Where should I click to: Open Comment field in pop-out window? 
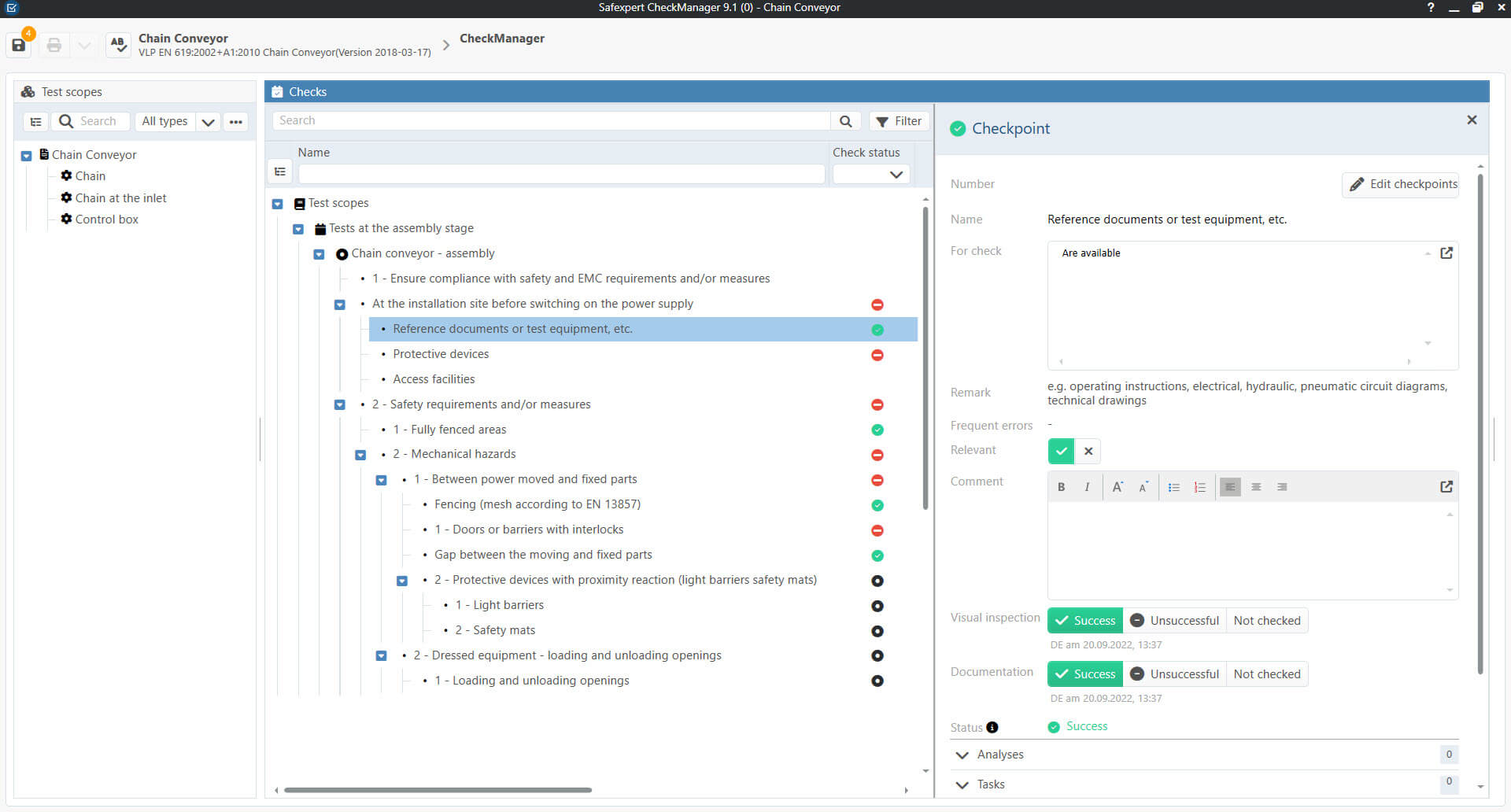(x=1446, y=487)
